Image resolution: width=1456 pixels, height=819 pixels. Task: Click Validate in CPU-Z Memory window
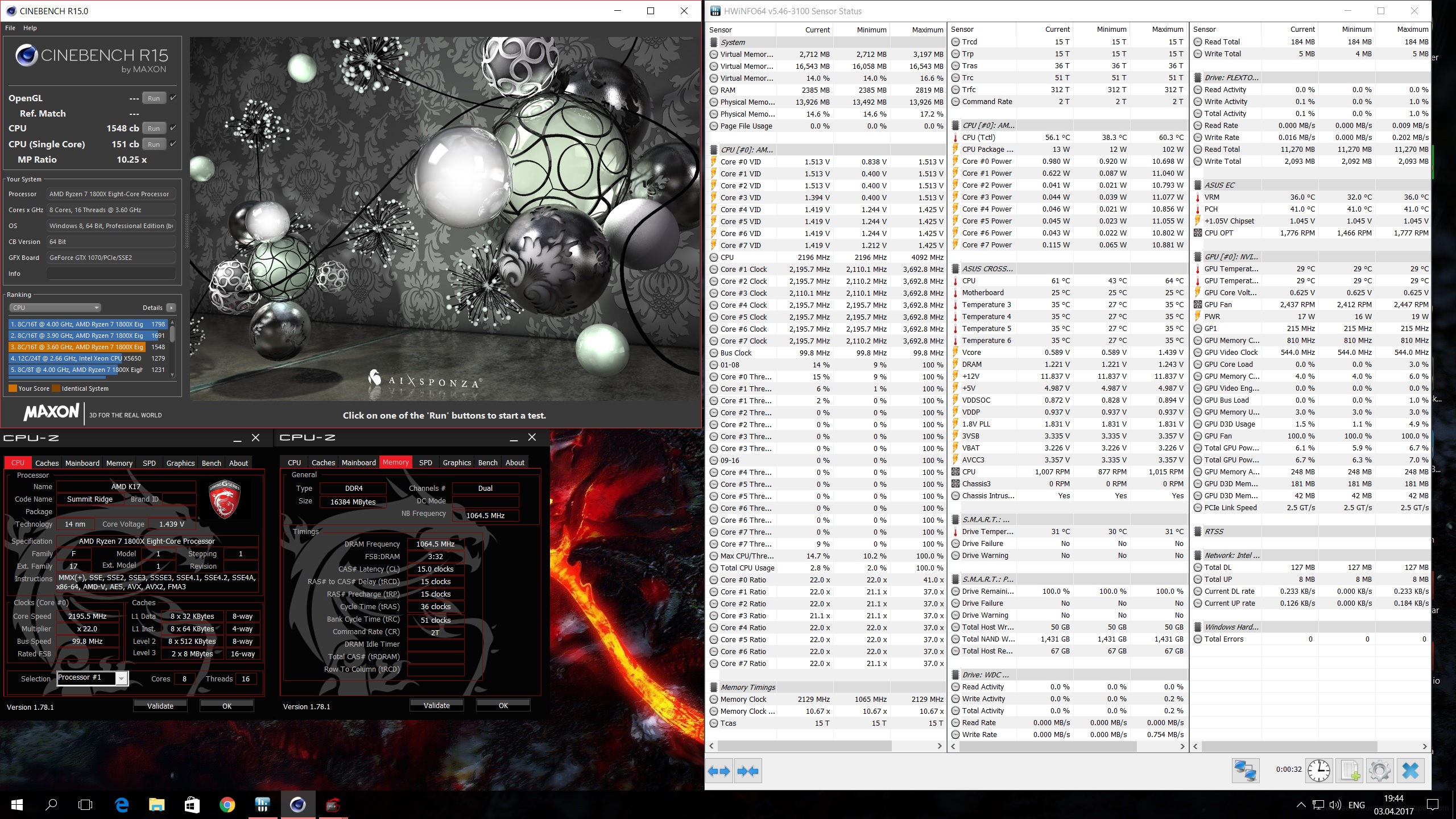pos(436,705)
